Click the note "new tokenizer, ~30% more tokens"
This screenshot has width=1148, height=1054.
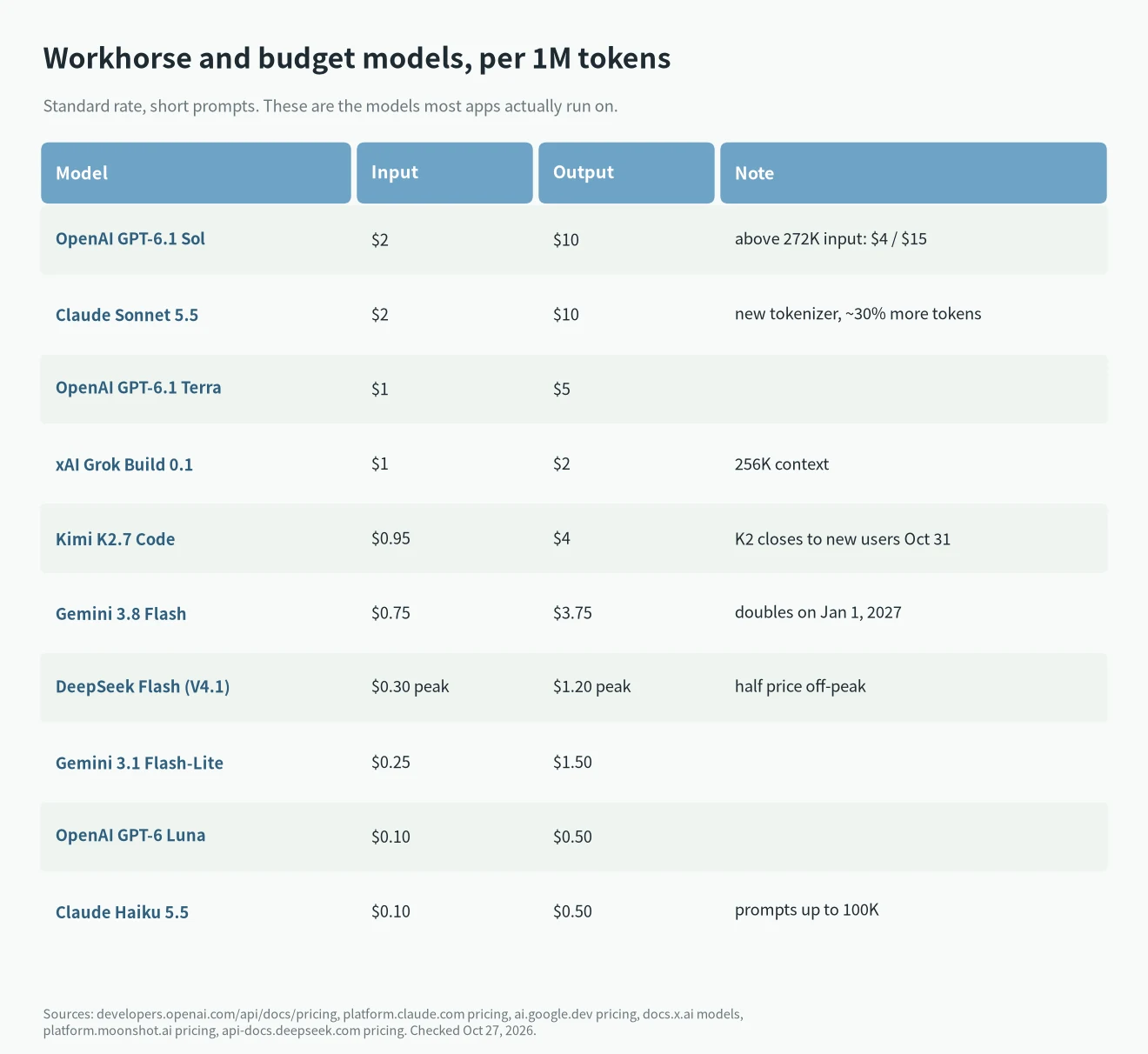pos(858,314)
